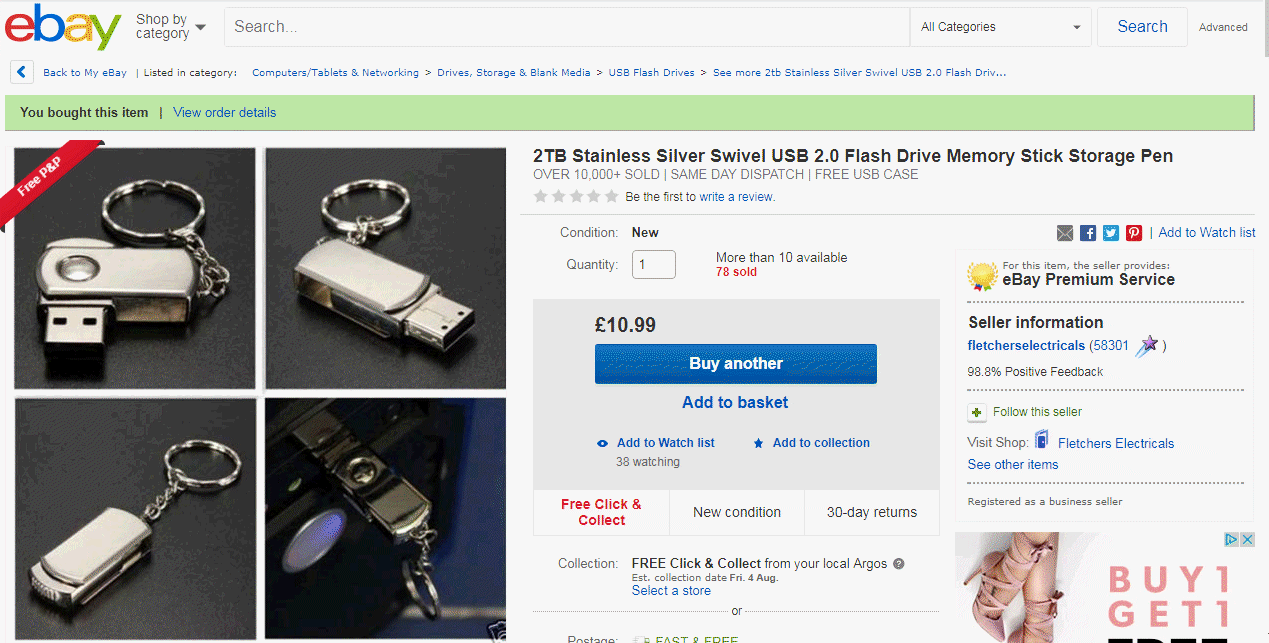Close the shoe advertisement
1269x643 pixels.
(x=1247, y=540)
